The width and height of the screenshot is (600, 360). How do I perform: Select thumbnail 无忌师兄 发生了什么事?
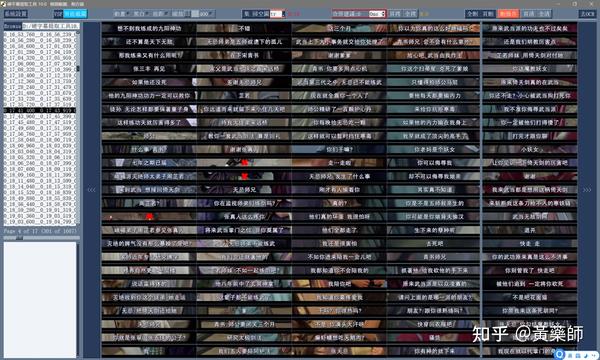339,176
